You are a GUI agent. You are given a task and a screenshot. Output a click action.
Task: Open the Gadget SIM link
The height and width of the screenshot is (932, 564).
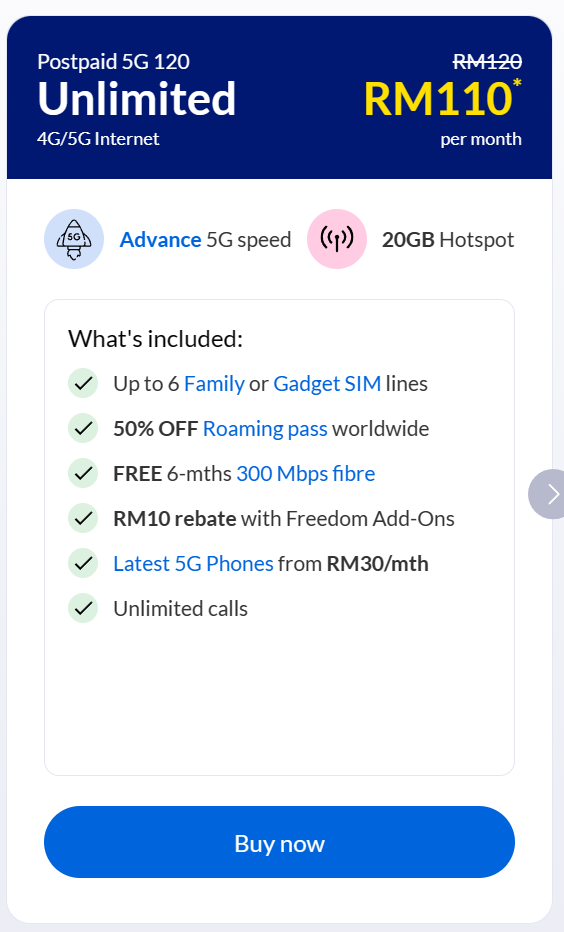pos(327,384)
